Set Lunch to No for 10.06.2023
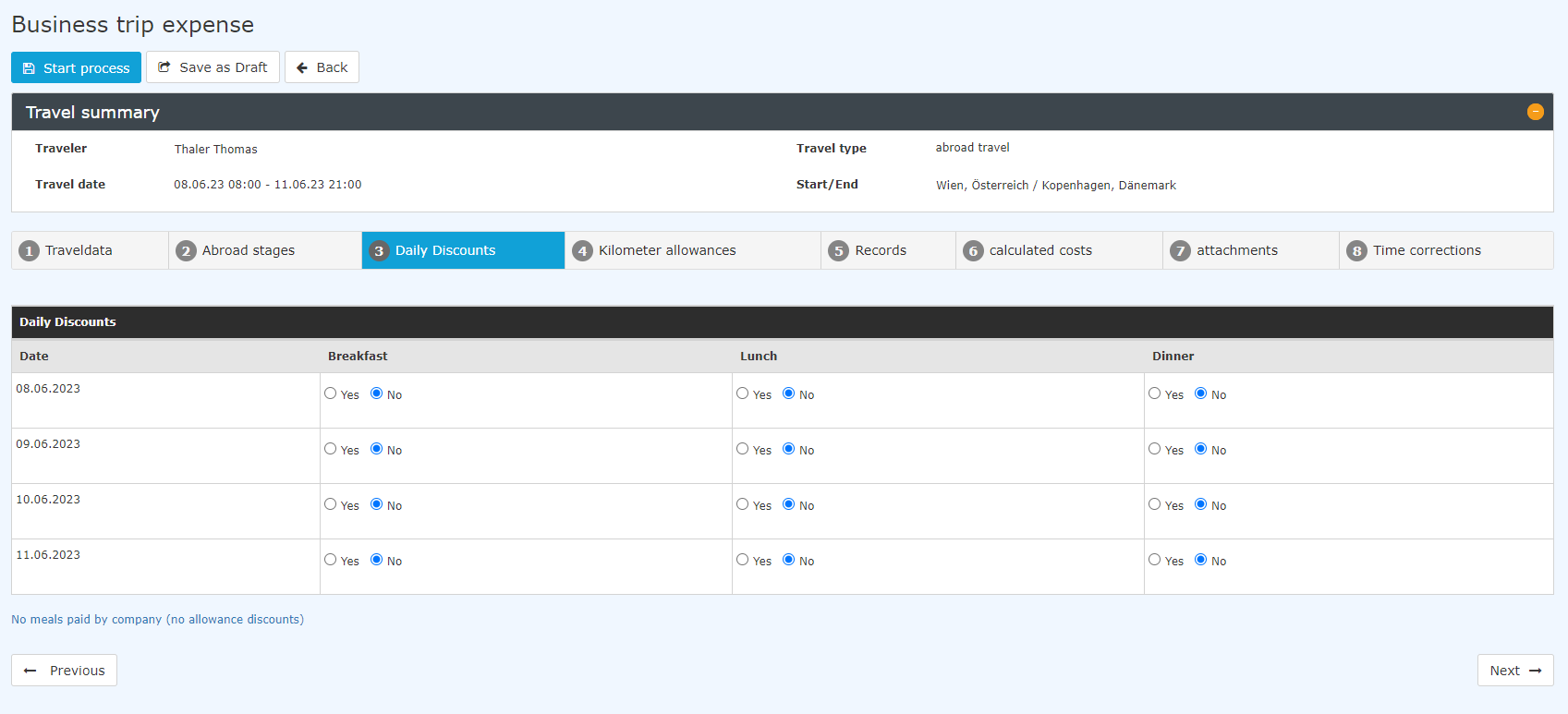Image resolution: width=1568 pixels, height=714 pixels. click(789, 504)
